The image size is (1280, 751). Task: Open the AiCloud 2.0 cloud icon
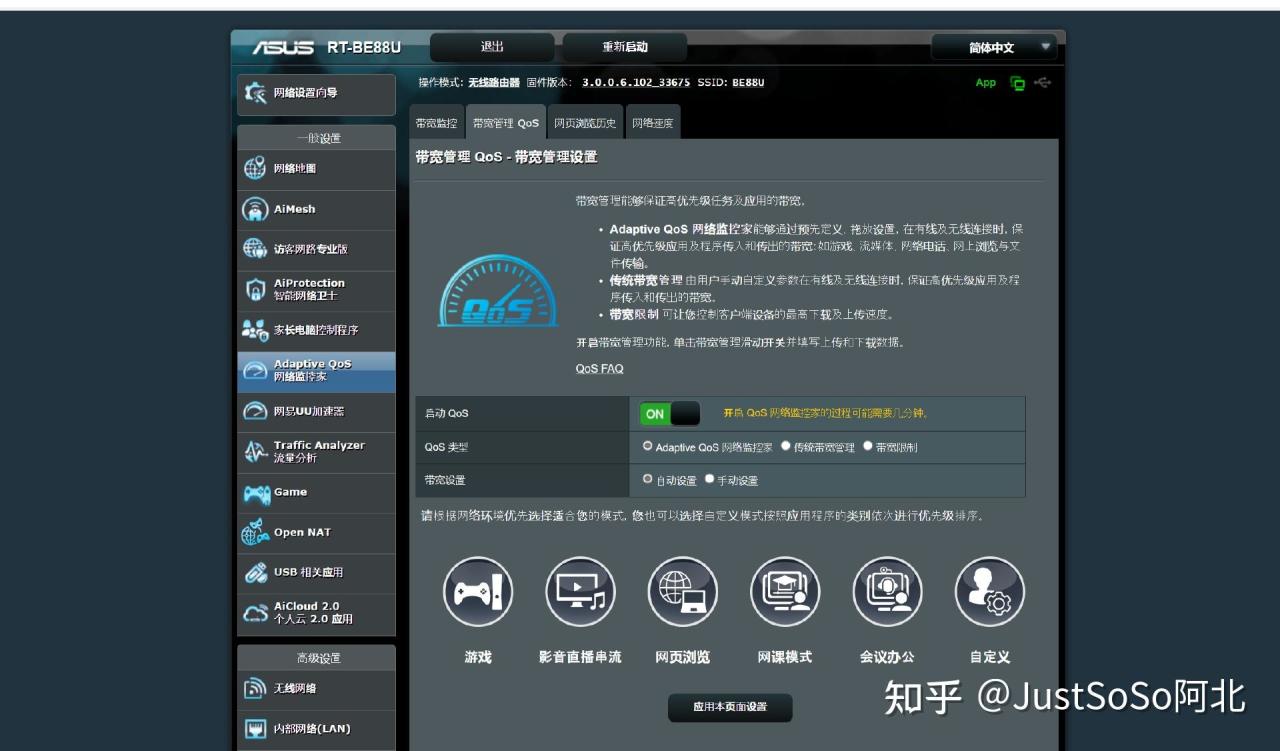pyautogui.click(x=255, y=613)
